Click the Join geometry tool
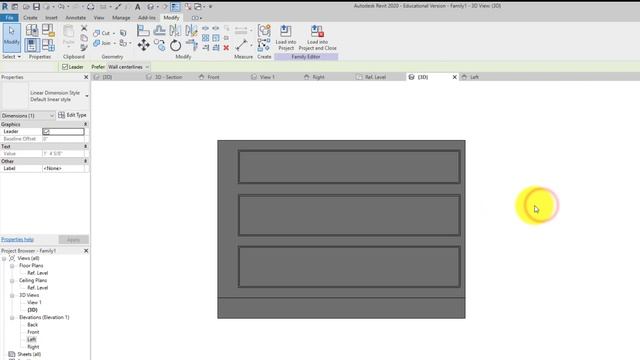Viewport: 640px width, 360px height. pyautogui.click(x=101, y=43)
